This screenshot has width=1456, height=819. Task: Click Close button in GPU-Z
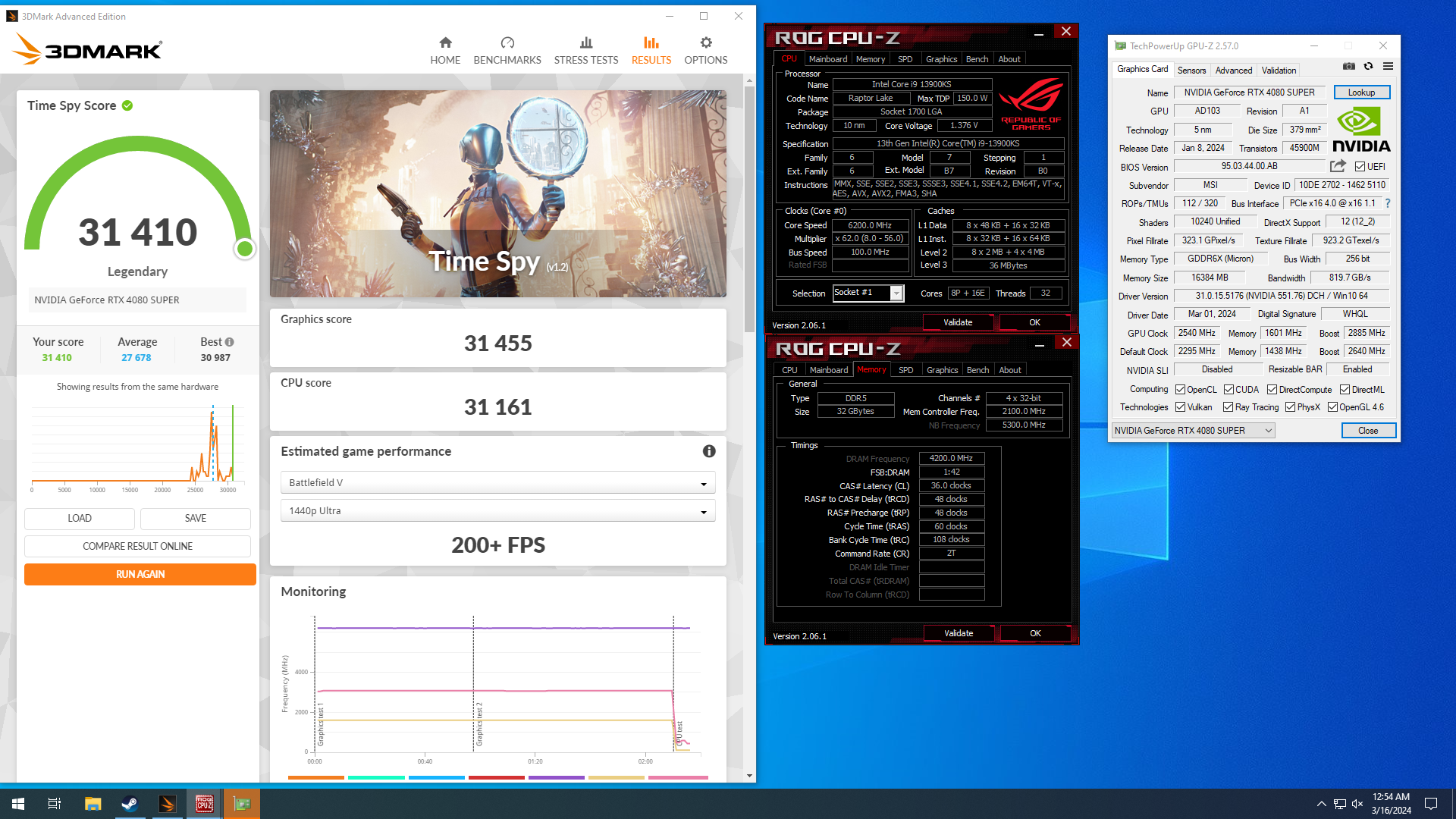pyautogui.click(x=1368, y=431)
